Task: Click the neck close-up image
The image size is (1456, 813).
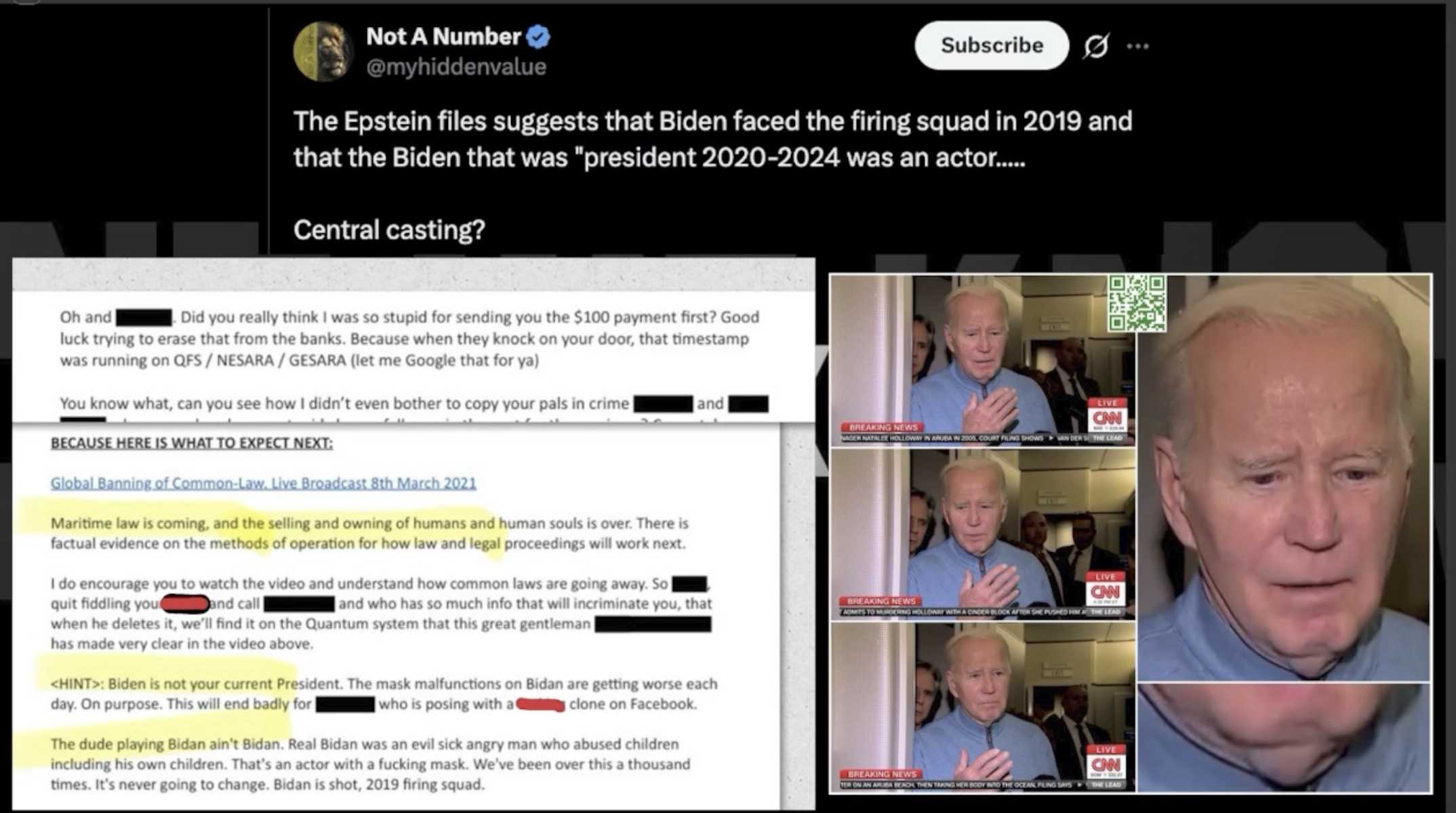Action: point(1284,737)
